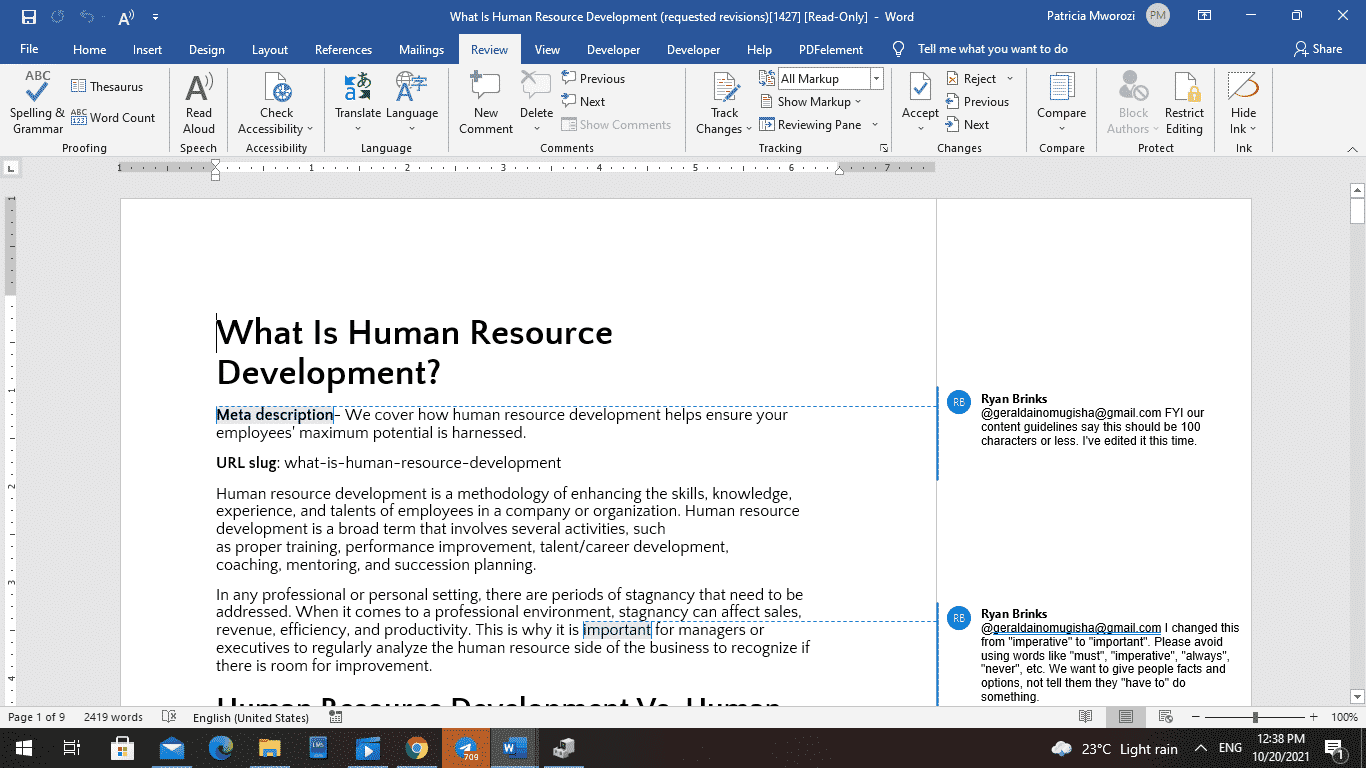Run the Check Accessibility tool
Viewport: 1366px width, 768px height.
coord(275,101)
